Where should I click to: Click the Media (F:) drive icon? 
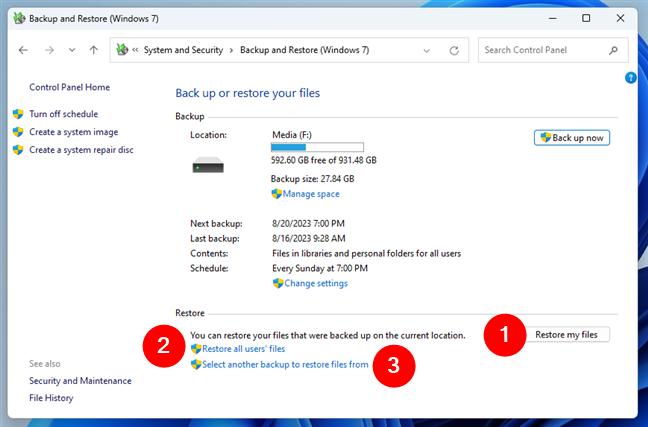pos(208,165)
